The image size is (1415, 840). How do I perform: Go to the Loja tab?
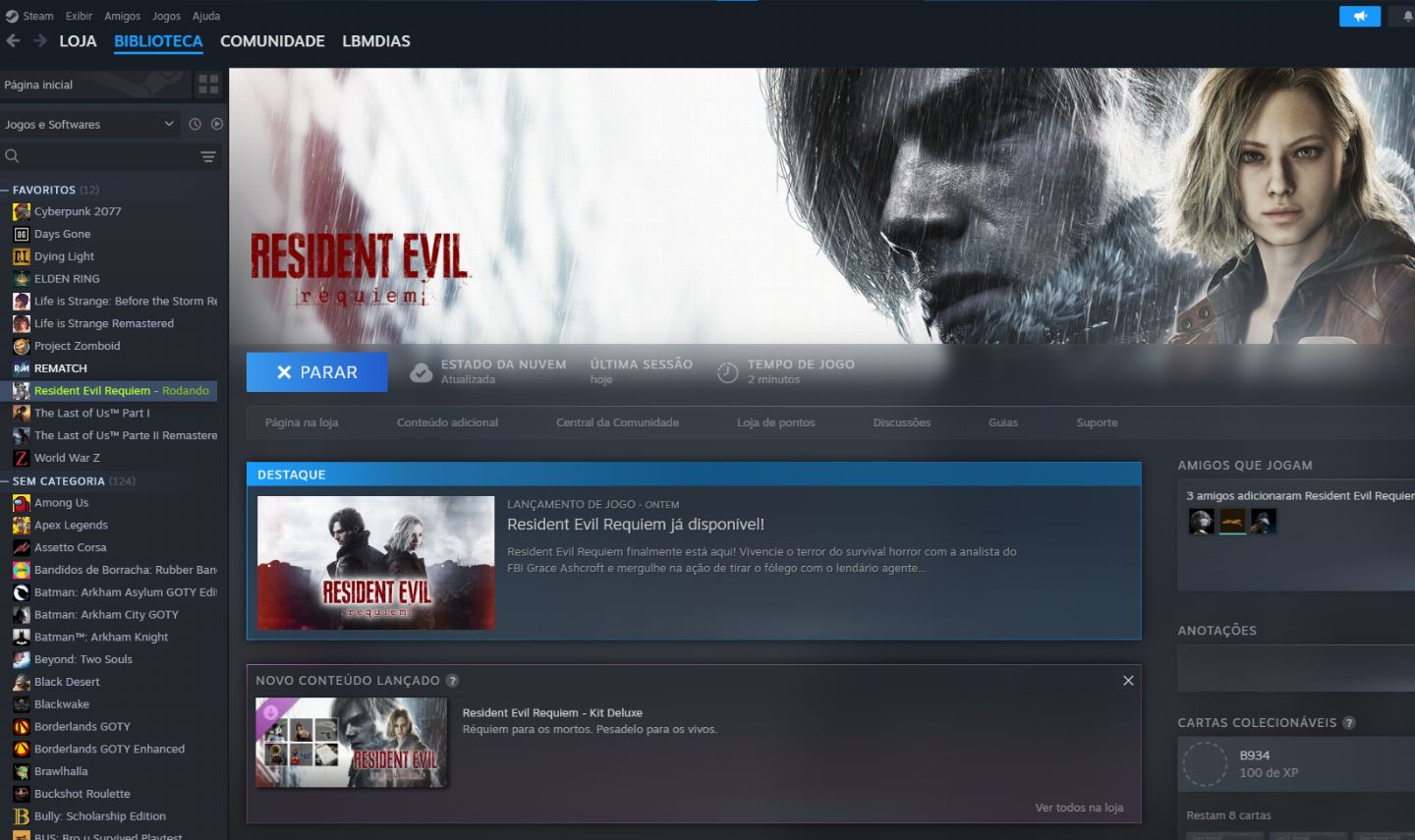point(78,41)
